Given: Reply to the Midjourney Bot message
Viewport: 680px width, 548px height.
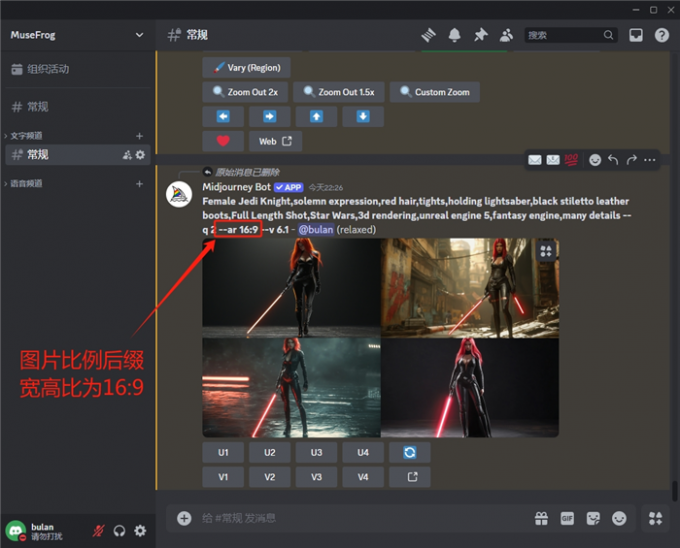Looking at the screenshot, I should click(x=613, y=160).
